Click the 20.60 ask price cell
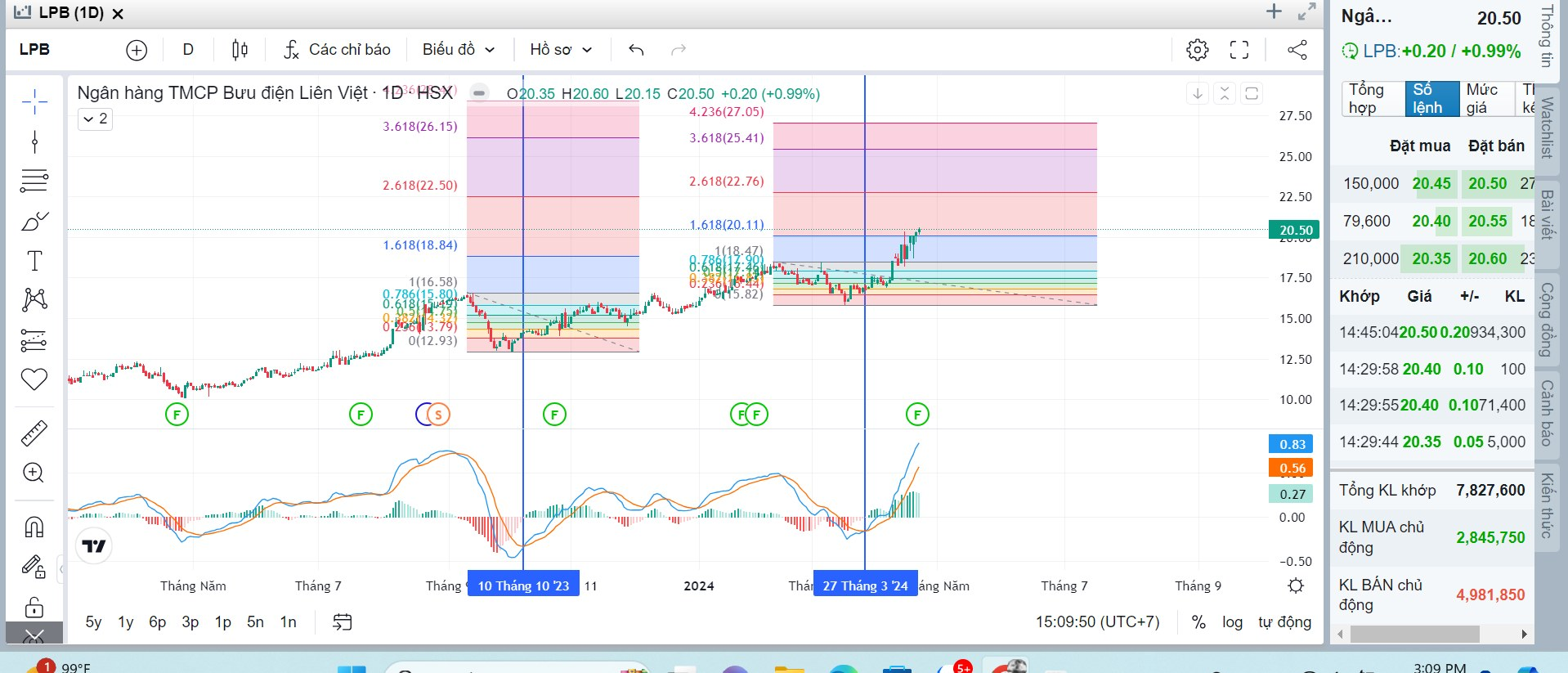Viewport: 1568px width, 673px height. click(1487, 258)
